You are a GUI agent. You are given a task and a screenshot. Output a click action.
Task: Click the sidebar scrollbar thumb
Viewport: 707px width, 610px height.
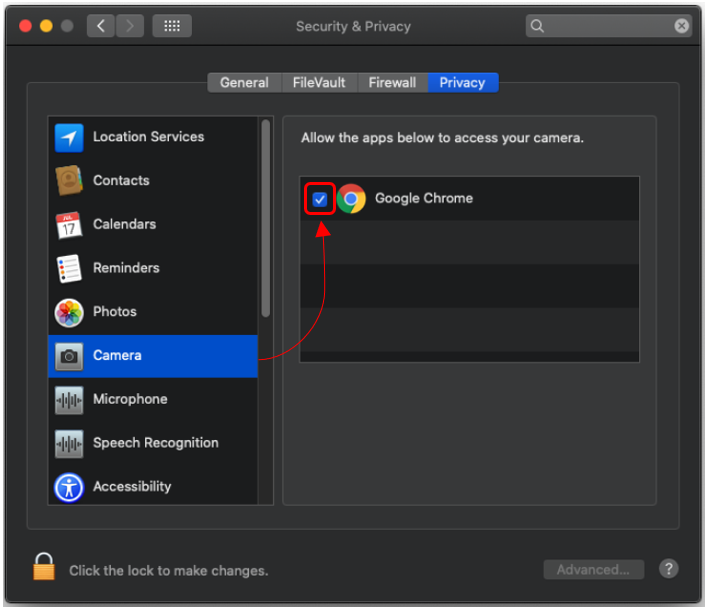coord(265,215)
